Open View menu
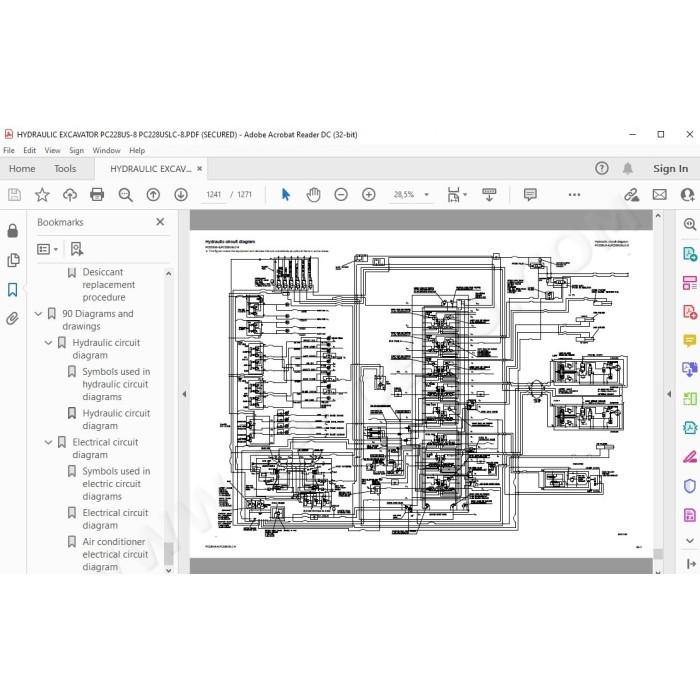This screenshot has width=700, height=700. 52,150
